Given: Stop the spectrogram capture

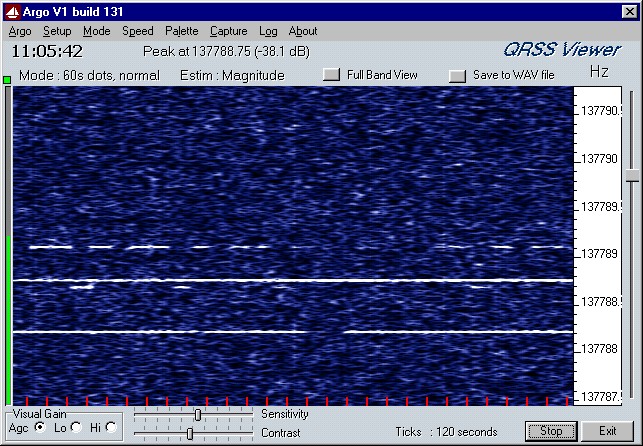Looking at the screenshot, I should pos(551,431).
